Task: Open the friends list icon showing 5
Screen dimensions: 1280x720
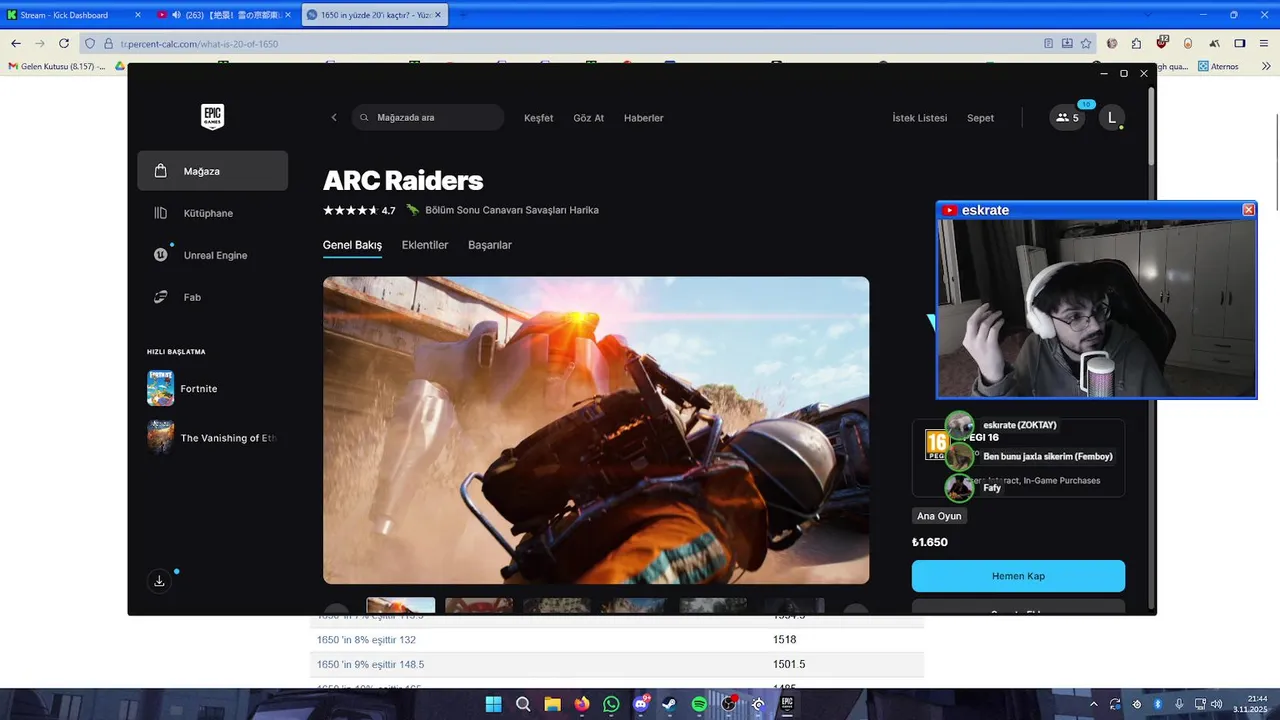Action: (x=1067, y=117)
